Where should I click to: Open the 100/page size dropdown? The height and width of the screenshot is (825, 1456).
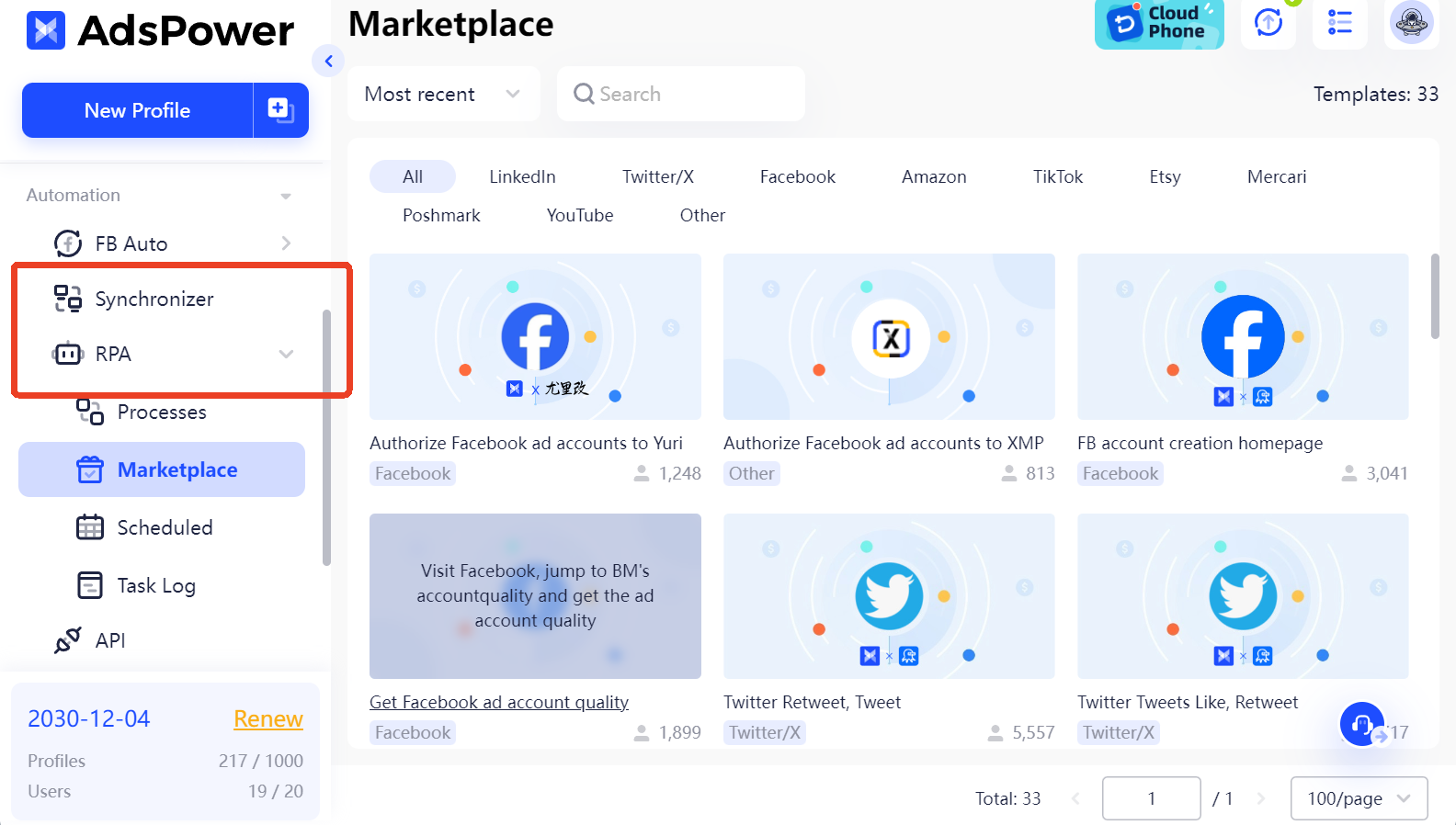click(x=1359, y=798)
